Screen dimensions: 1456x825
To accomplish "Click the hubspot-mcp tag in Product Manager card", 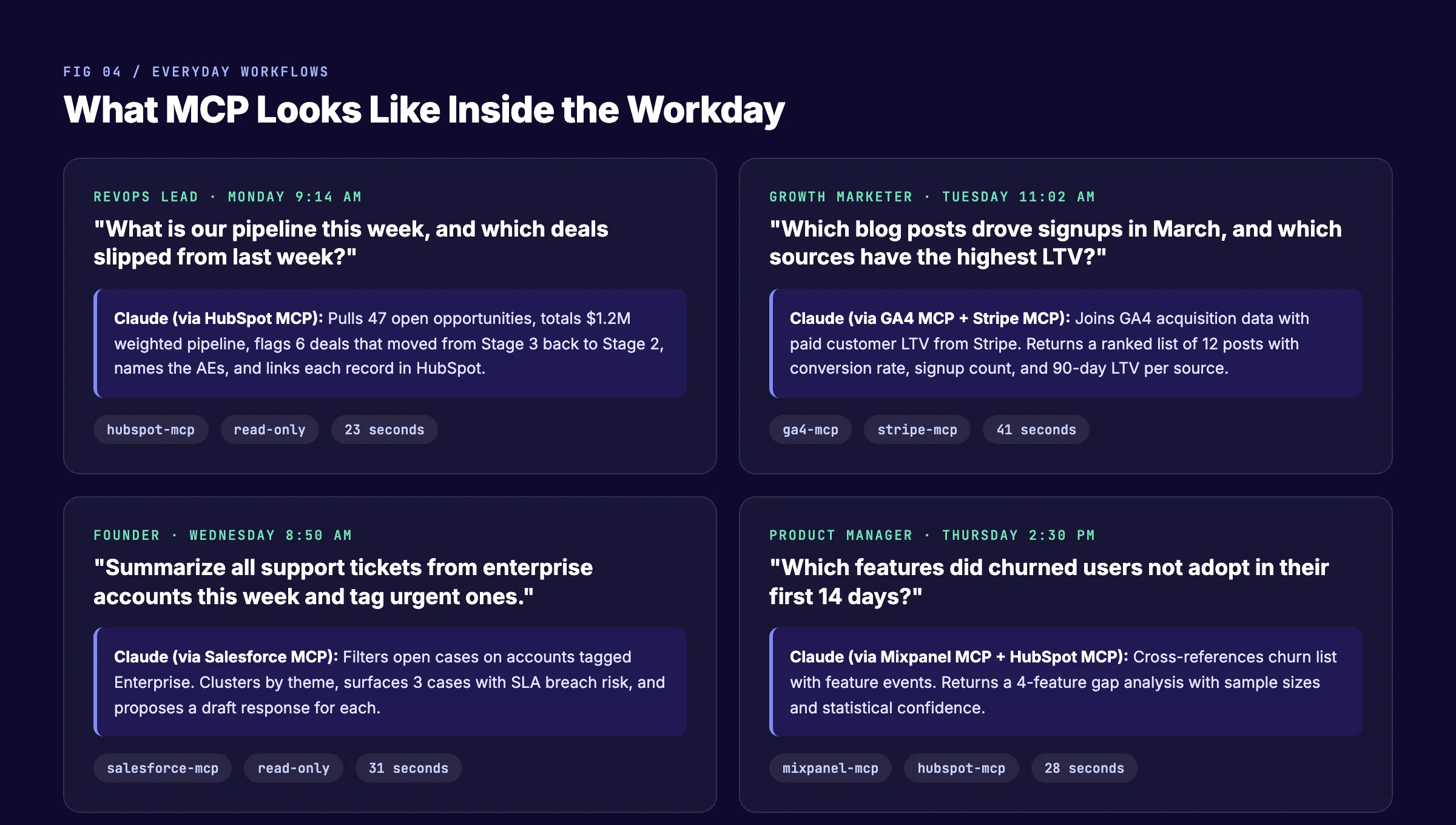I will pyautogui.click(x=961, y=768).
